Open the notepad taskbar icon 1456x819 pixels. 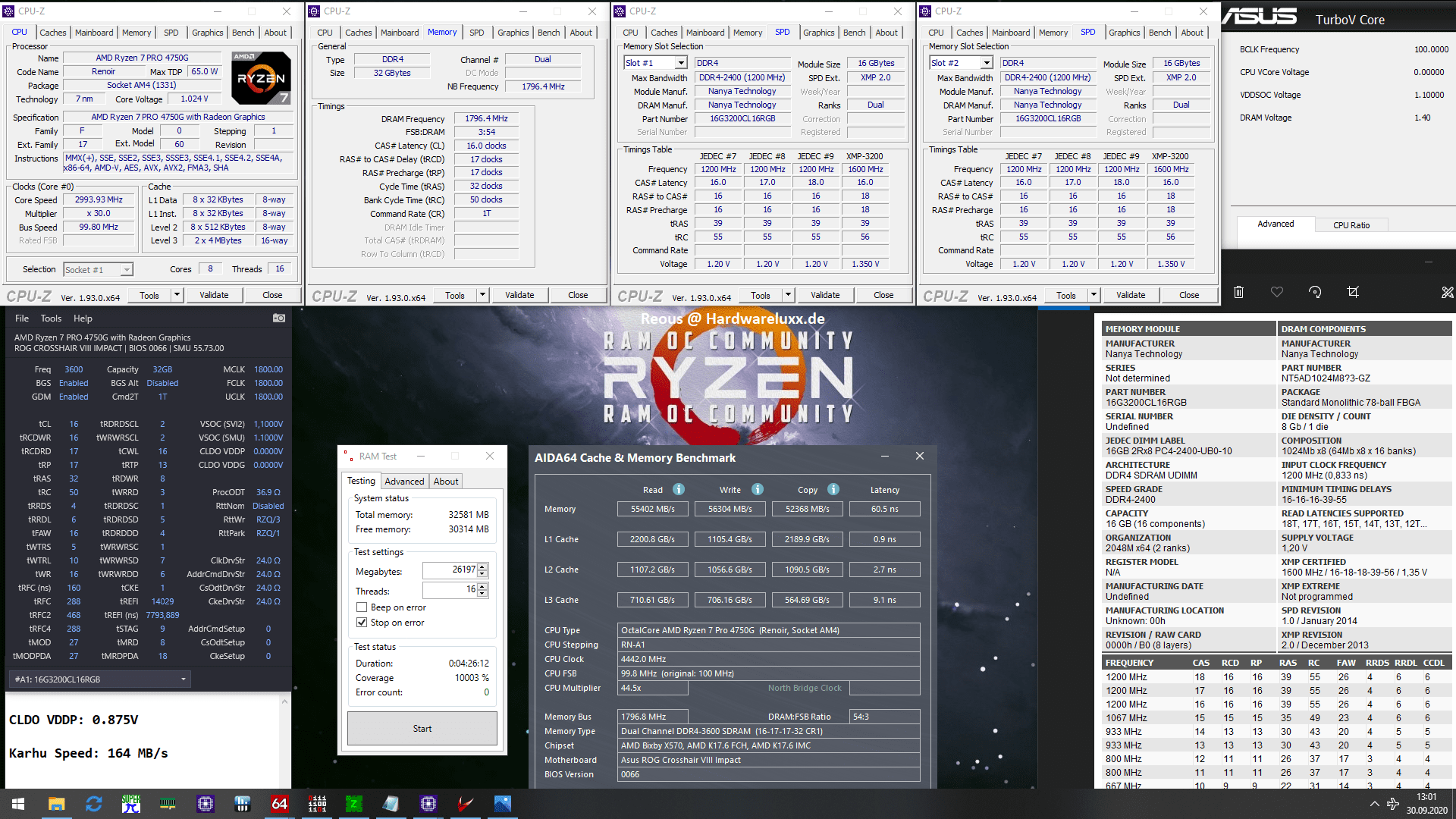[391, 804]
